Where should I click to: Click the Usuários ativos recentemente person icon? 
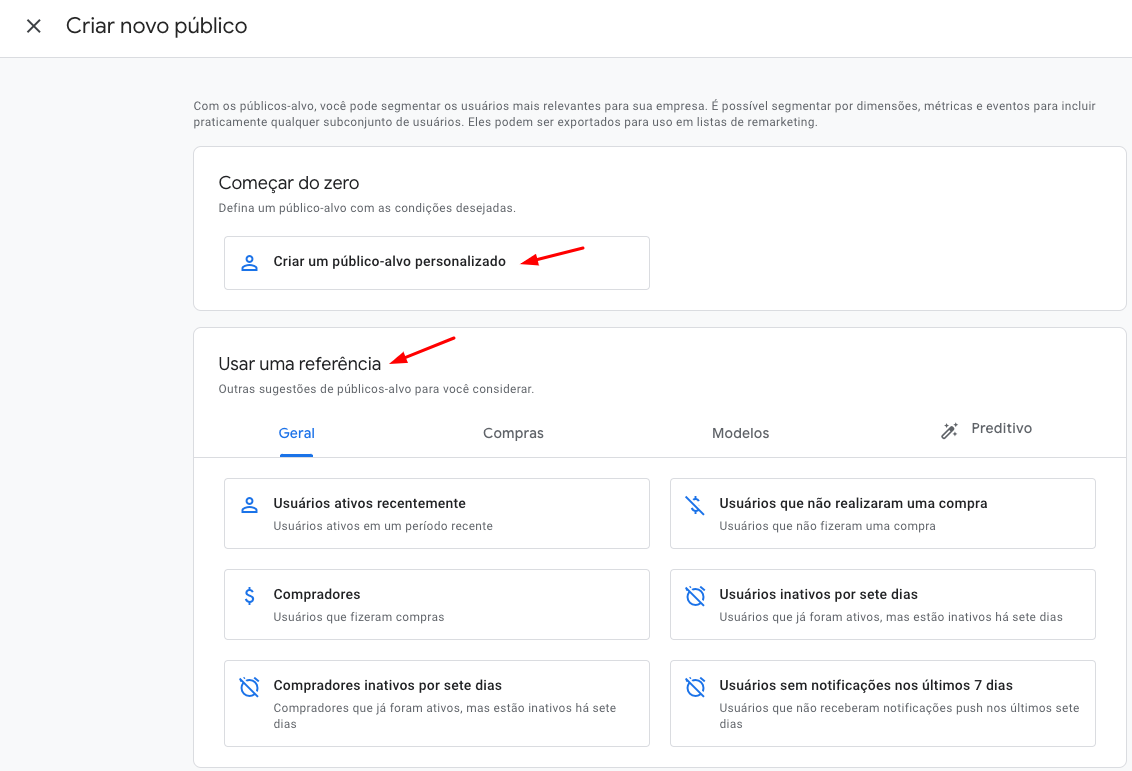click(249, 504)
